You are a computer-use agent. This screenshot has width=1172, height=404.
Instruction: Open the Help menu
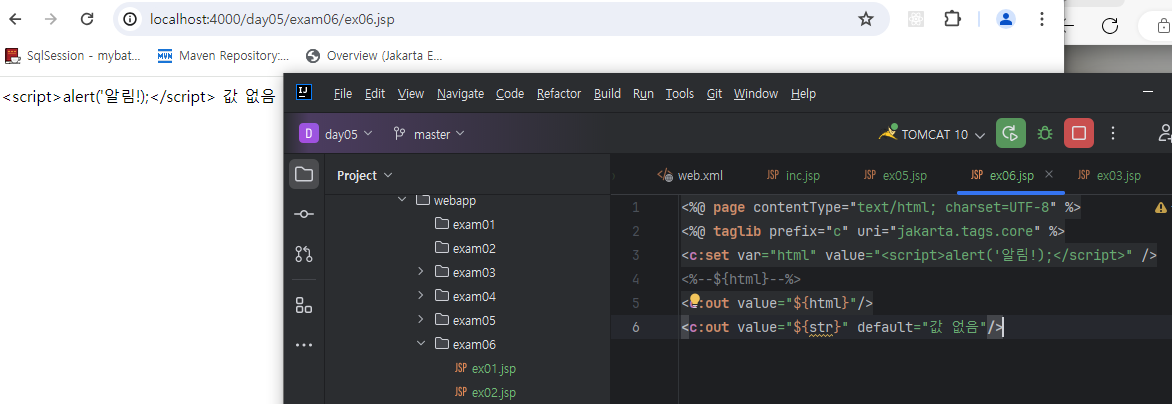tap(803, 93)
